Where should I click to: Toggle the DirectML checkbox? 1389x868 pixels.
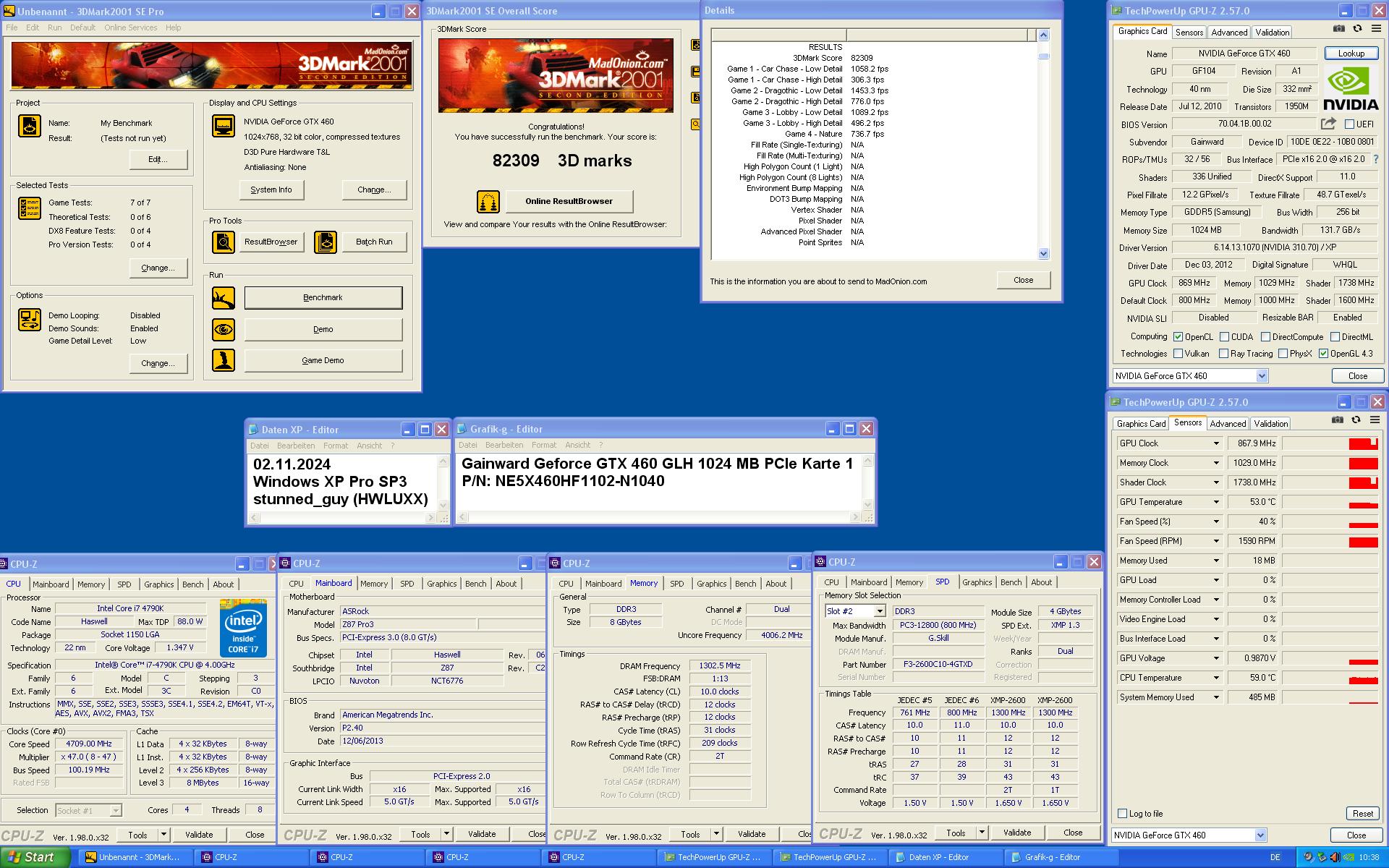1335,337
